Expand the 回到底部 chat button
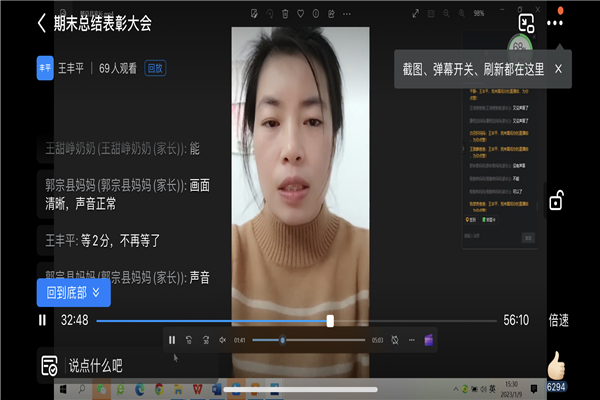The image size is (600, 400). pos(73,293)
